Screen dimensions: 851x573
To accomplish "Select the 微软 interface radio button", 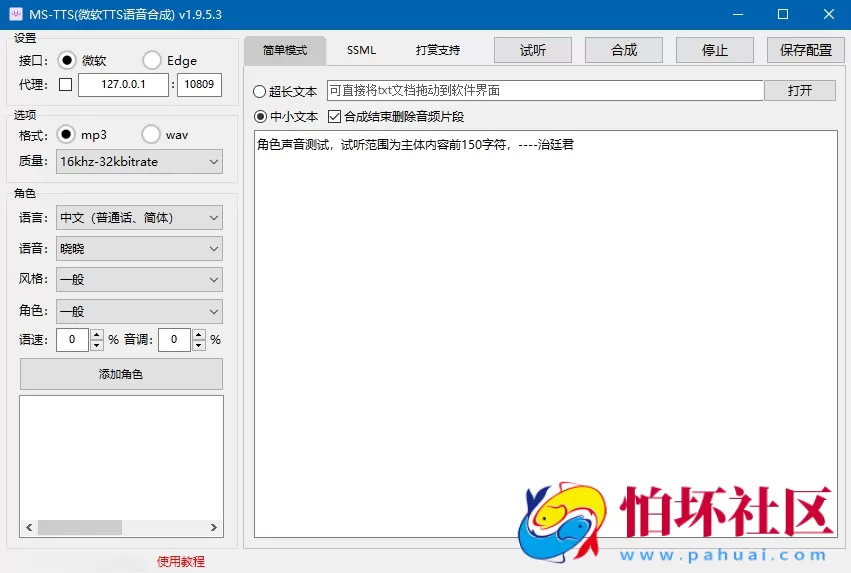I will (x=67, y=60).
